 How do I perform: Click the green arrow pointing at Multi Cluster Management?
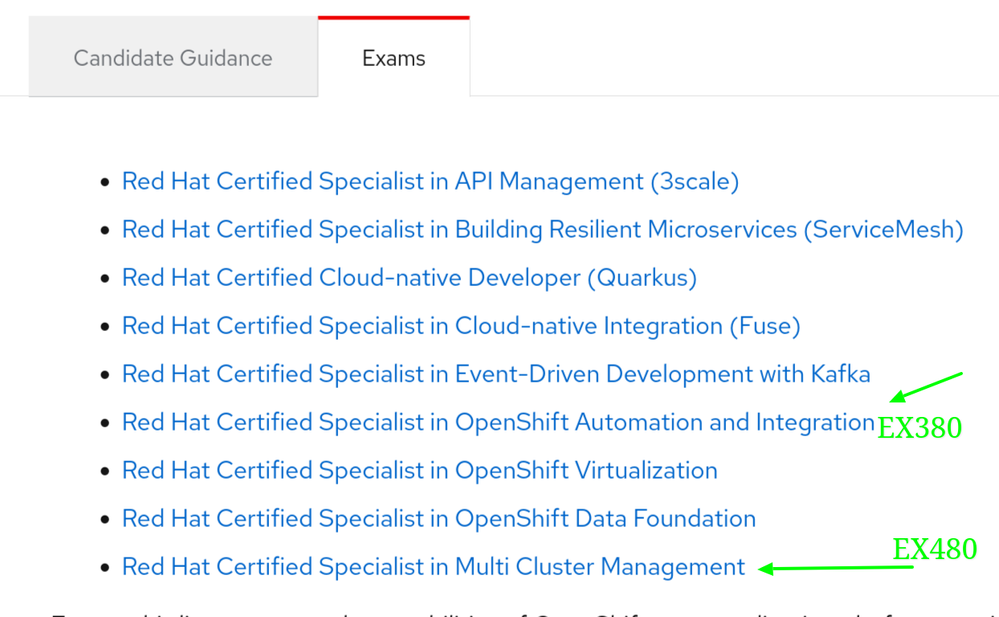pos(835,569)
